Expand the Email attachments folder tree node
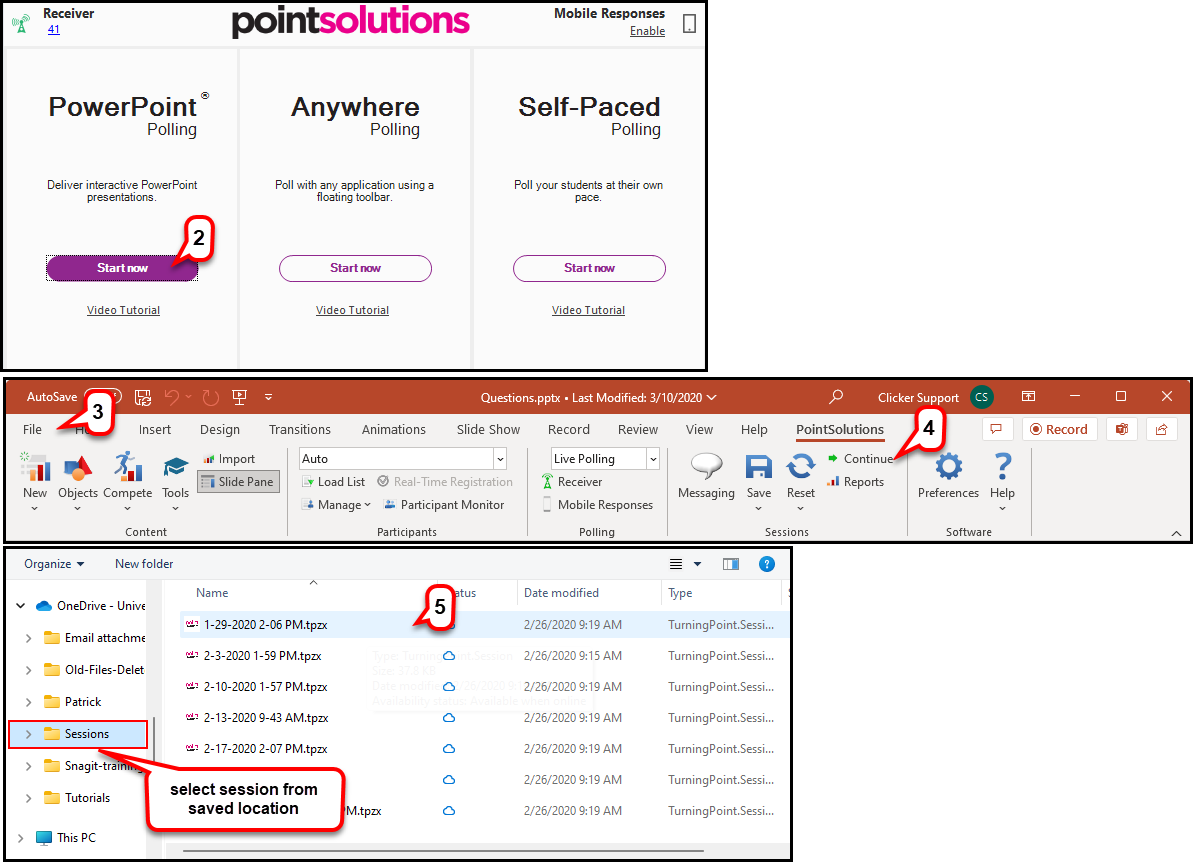 (x=28, y=638)
